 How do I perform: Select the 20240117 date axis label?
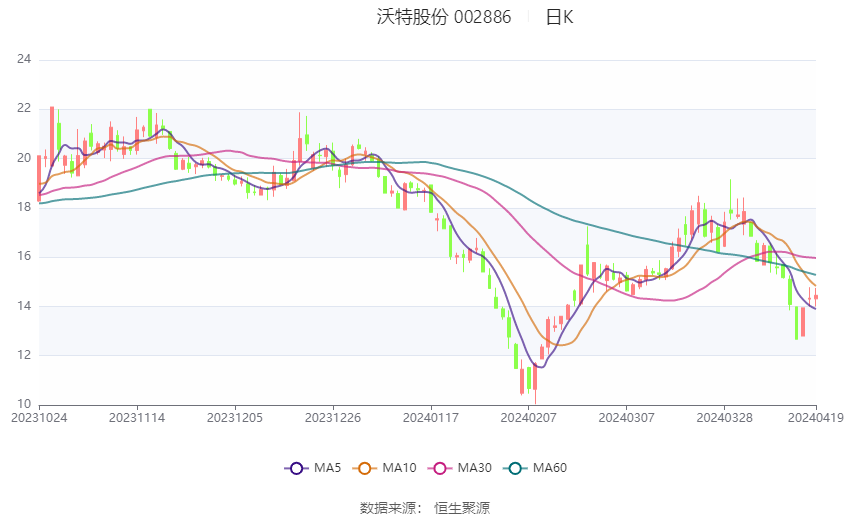[431, 418]
